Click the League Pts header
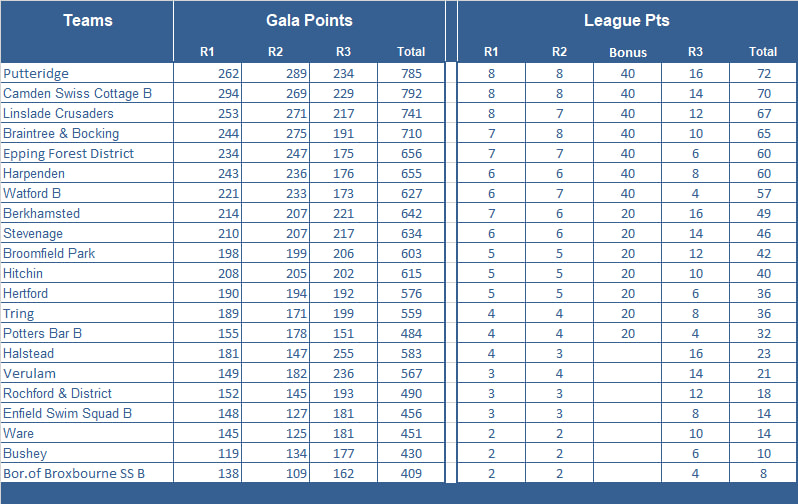 pyautogui.click(x=626, y=20)
